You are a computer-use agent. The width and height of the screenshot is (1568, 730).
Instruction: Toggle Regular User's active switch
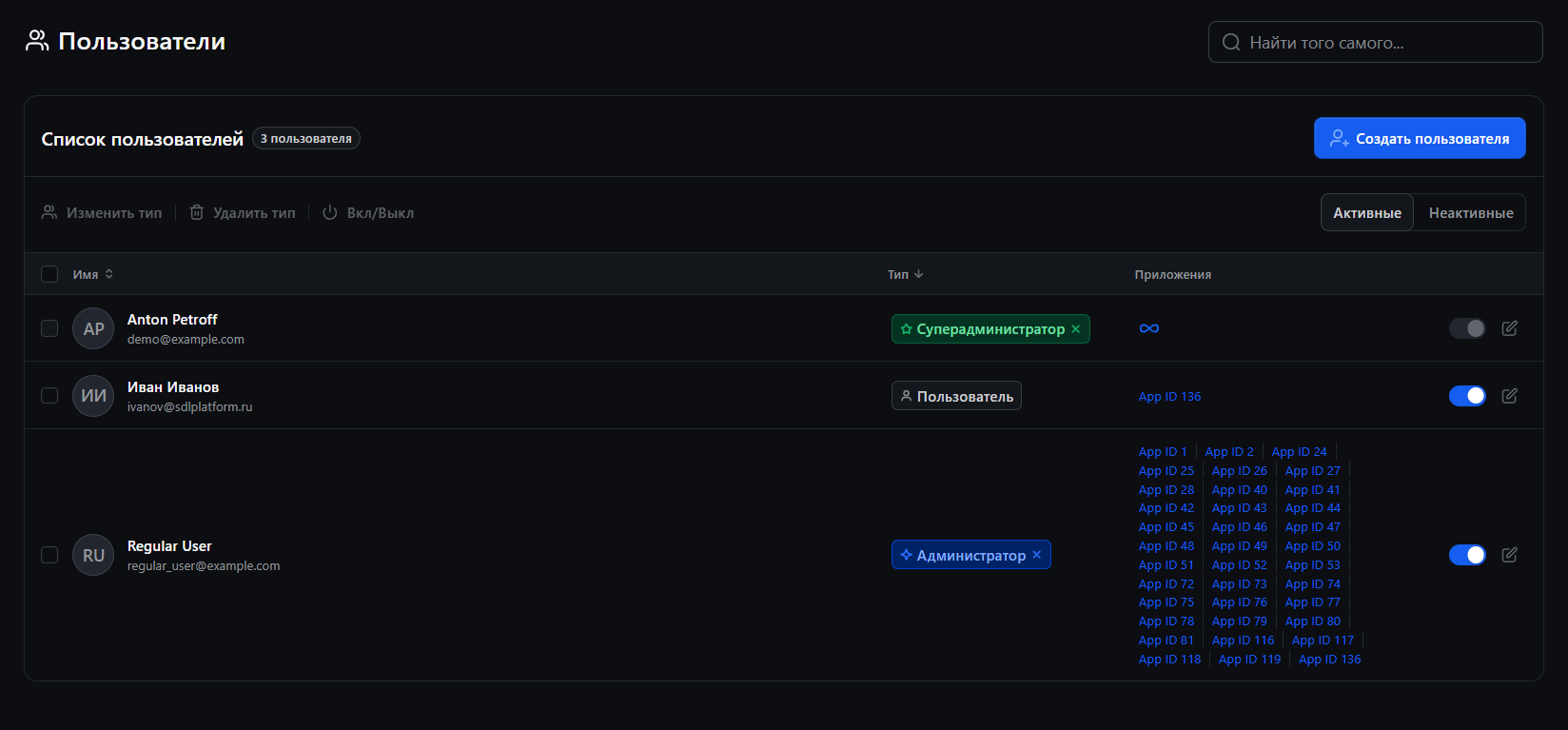pyautogui.click(x=1467, y=555)
